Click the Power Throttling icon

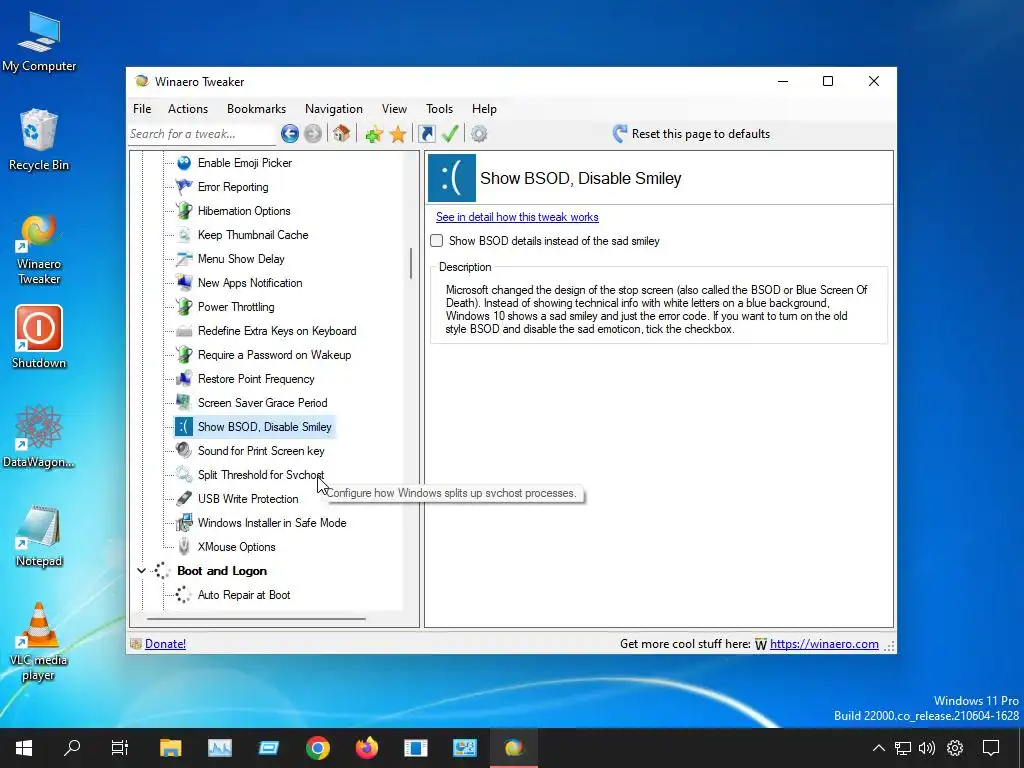(x=184, y=307)
